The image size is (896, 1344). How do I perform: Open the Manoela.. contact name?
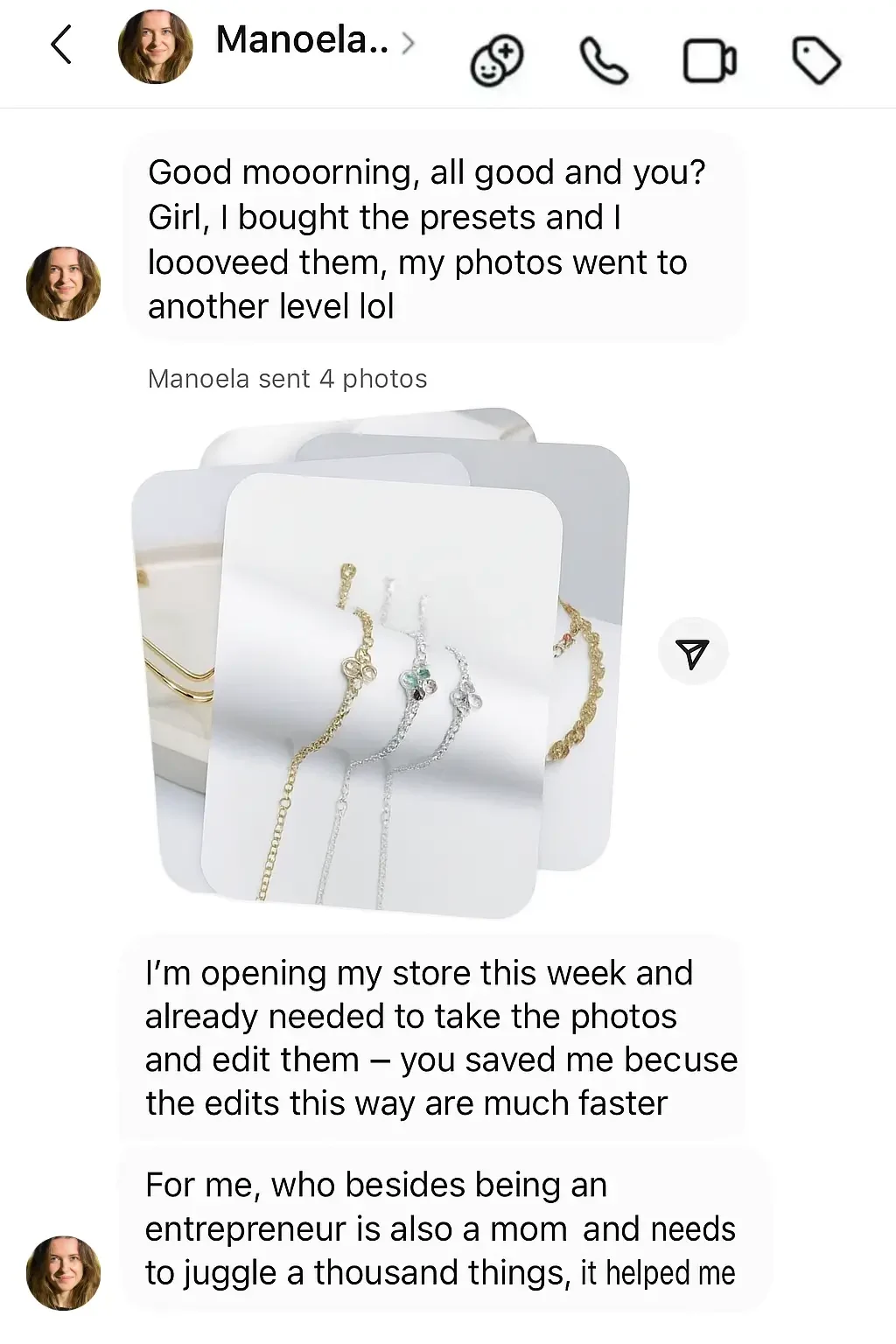pos(302,40)
